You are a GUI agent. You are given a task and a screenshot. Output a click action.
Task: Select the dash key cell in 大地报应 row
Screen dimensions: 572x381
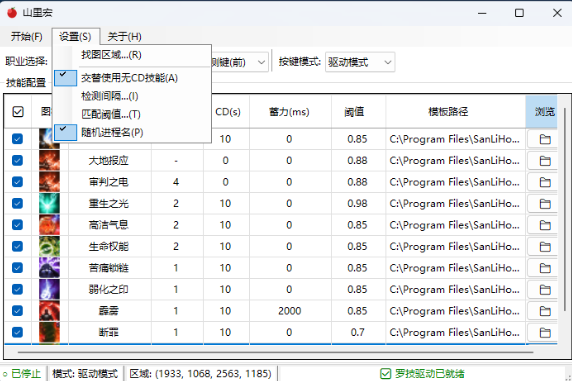click(x=176, y=161)
